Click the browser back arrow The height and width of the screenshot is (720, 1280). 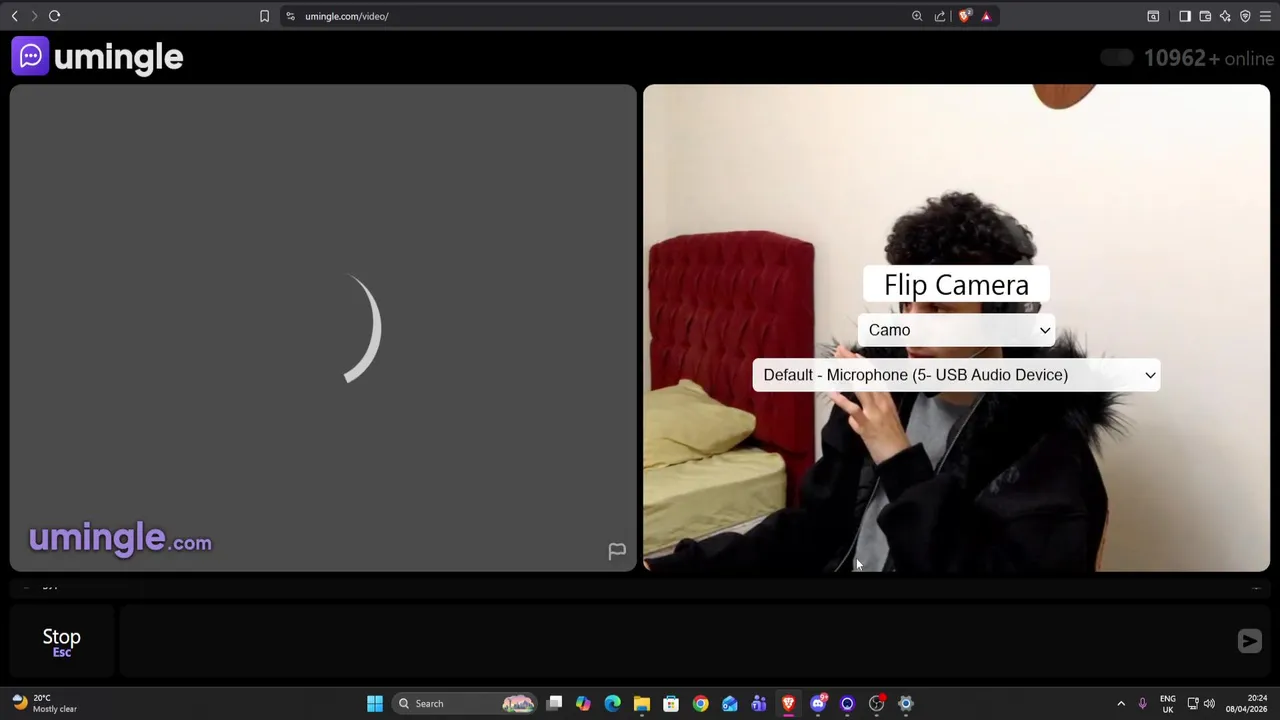tap(14, 16)
